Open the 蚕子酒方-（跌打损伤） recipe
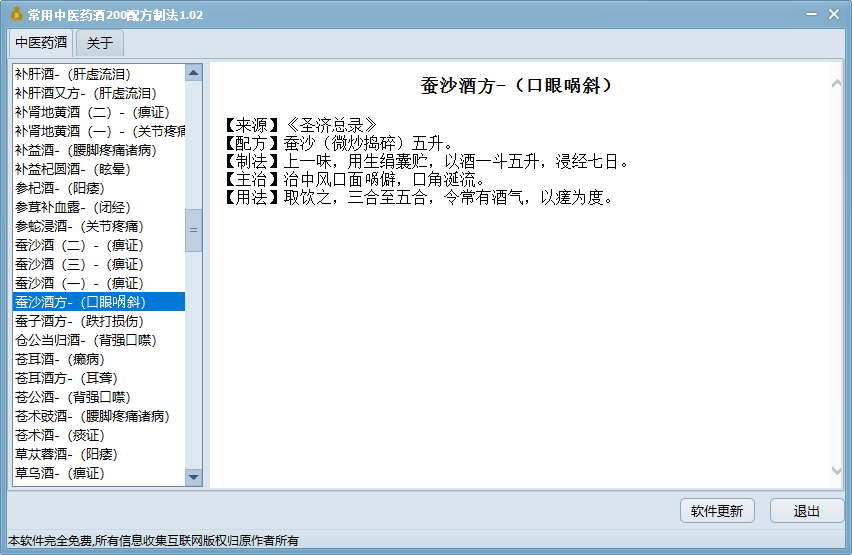 (79, 321)
